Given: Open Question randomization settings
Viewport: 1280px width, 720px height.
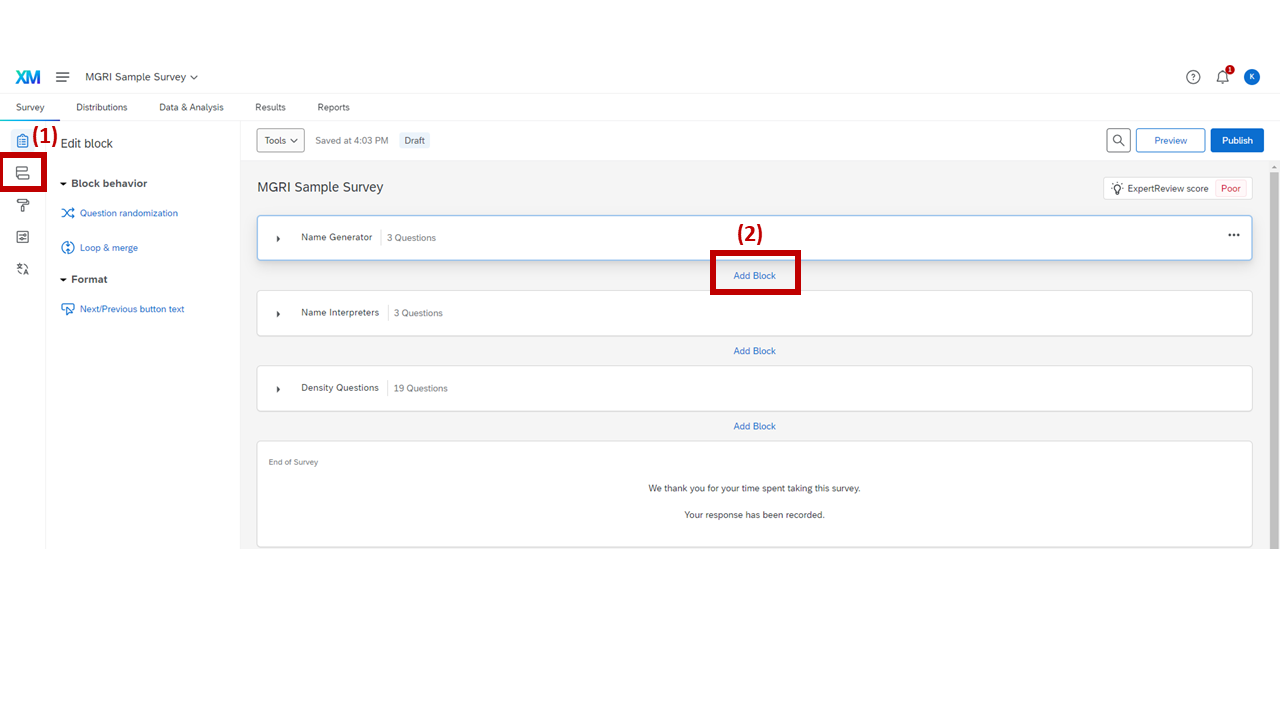Looking at the screenshot, I should (127, 213).
